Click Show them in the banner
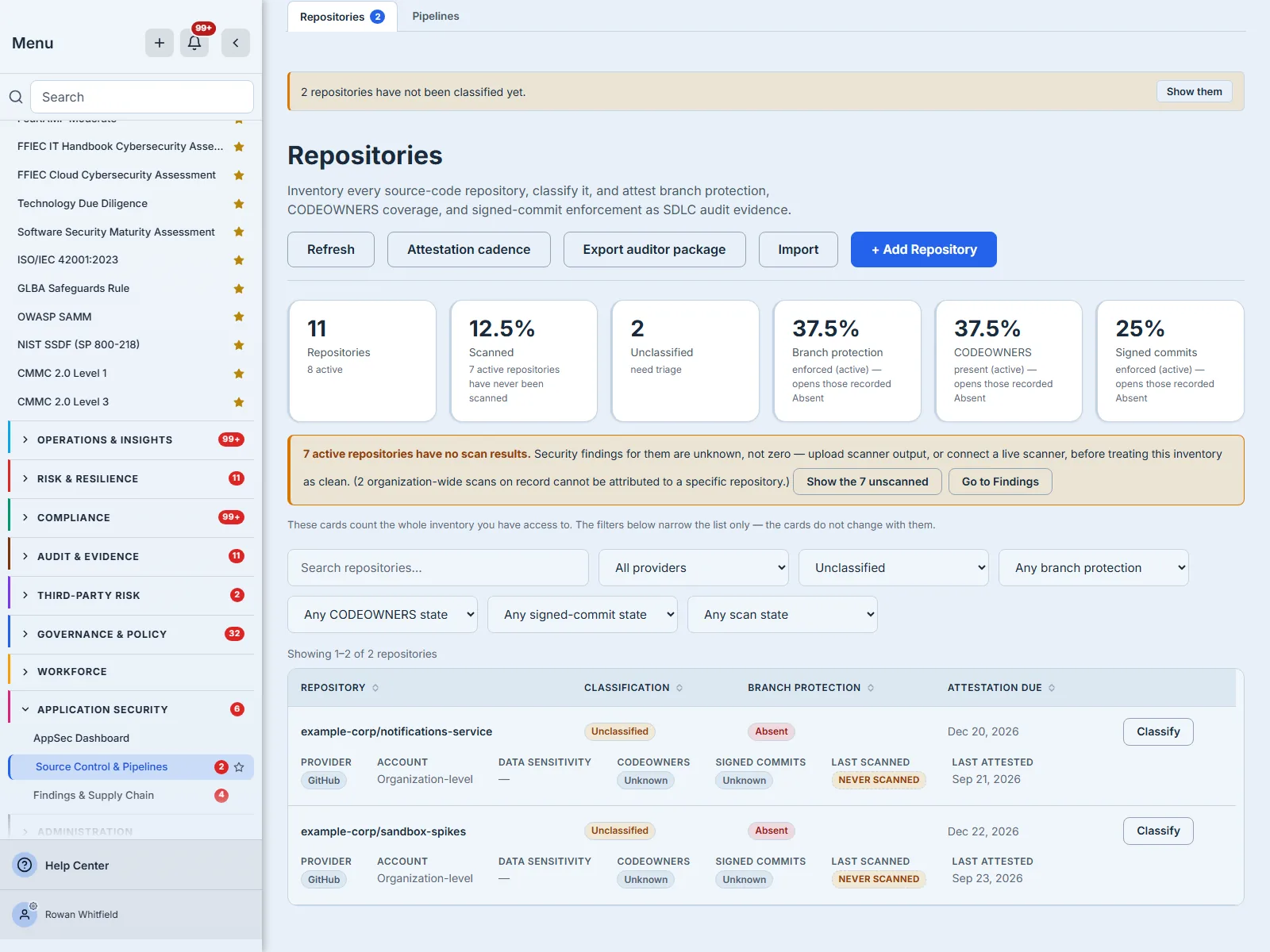Image resolution: width=1270 pixels, height=952 pixels. coord(1195,91)
